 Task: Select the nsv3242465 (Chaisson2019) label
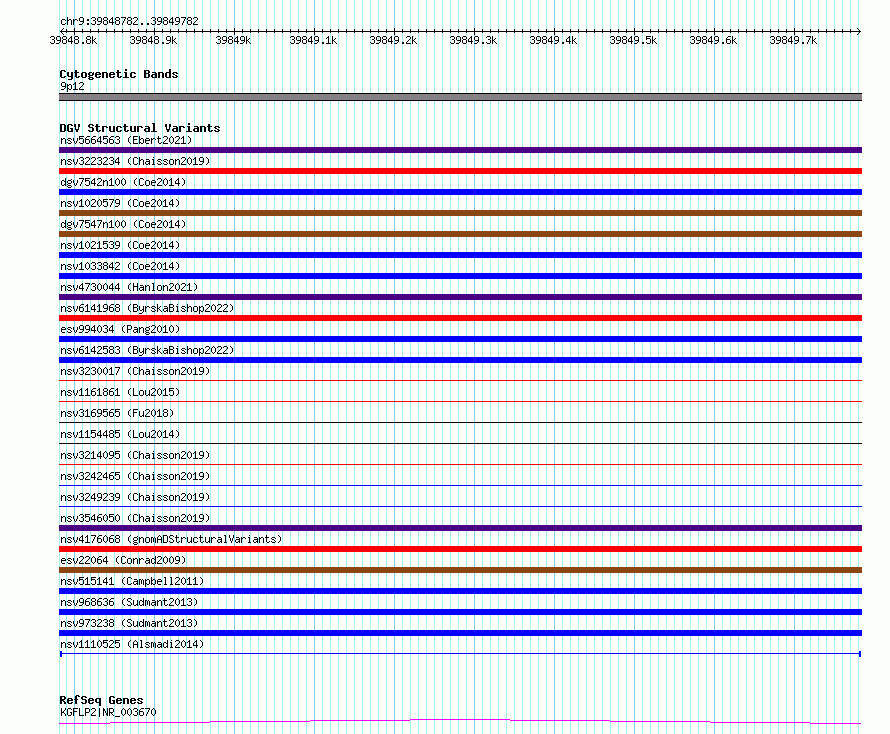(x=135, y=476)
